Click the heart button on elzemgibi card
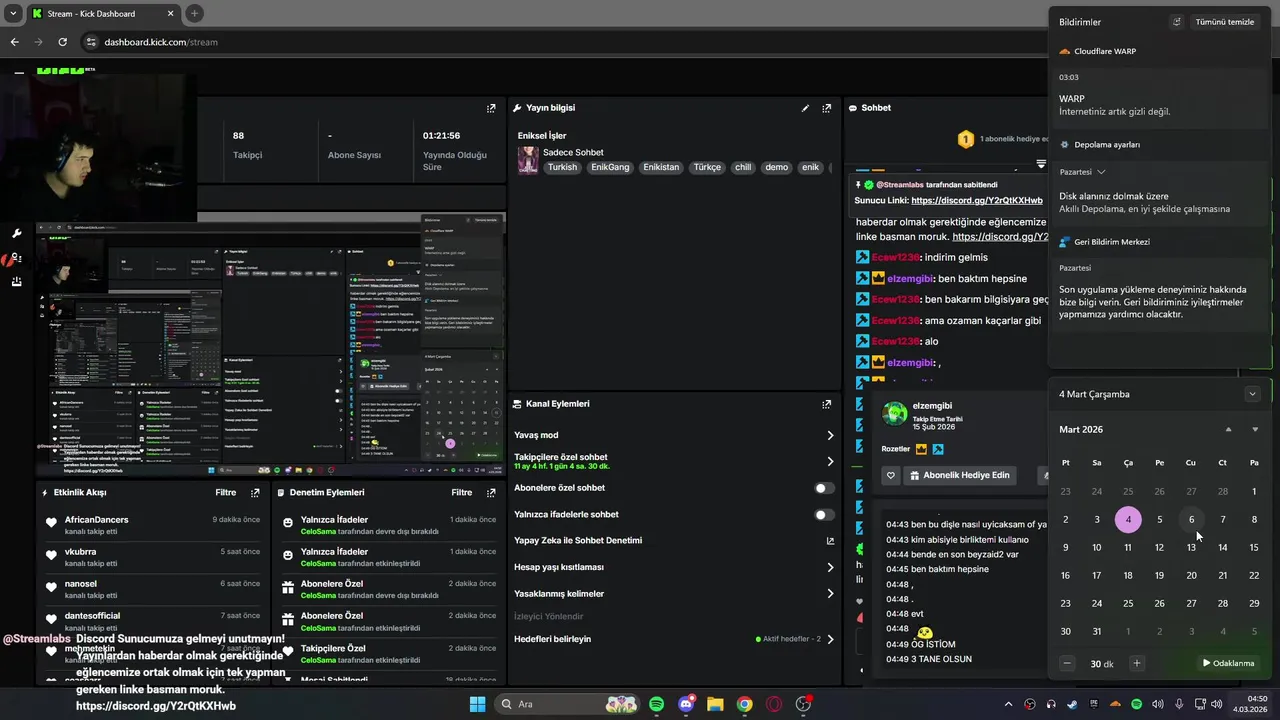1280x720 pixels. [891, 475]
